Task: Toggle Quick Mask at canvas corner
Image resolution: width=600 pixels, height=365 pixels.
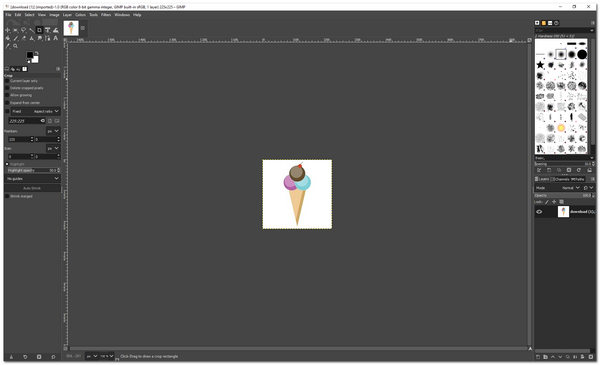Action: 65,349
